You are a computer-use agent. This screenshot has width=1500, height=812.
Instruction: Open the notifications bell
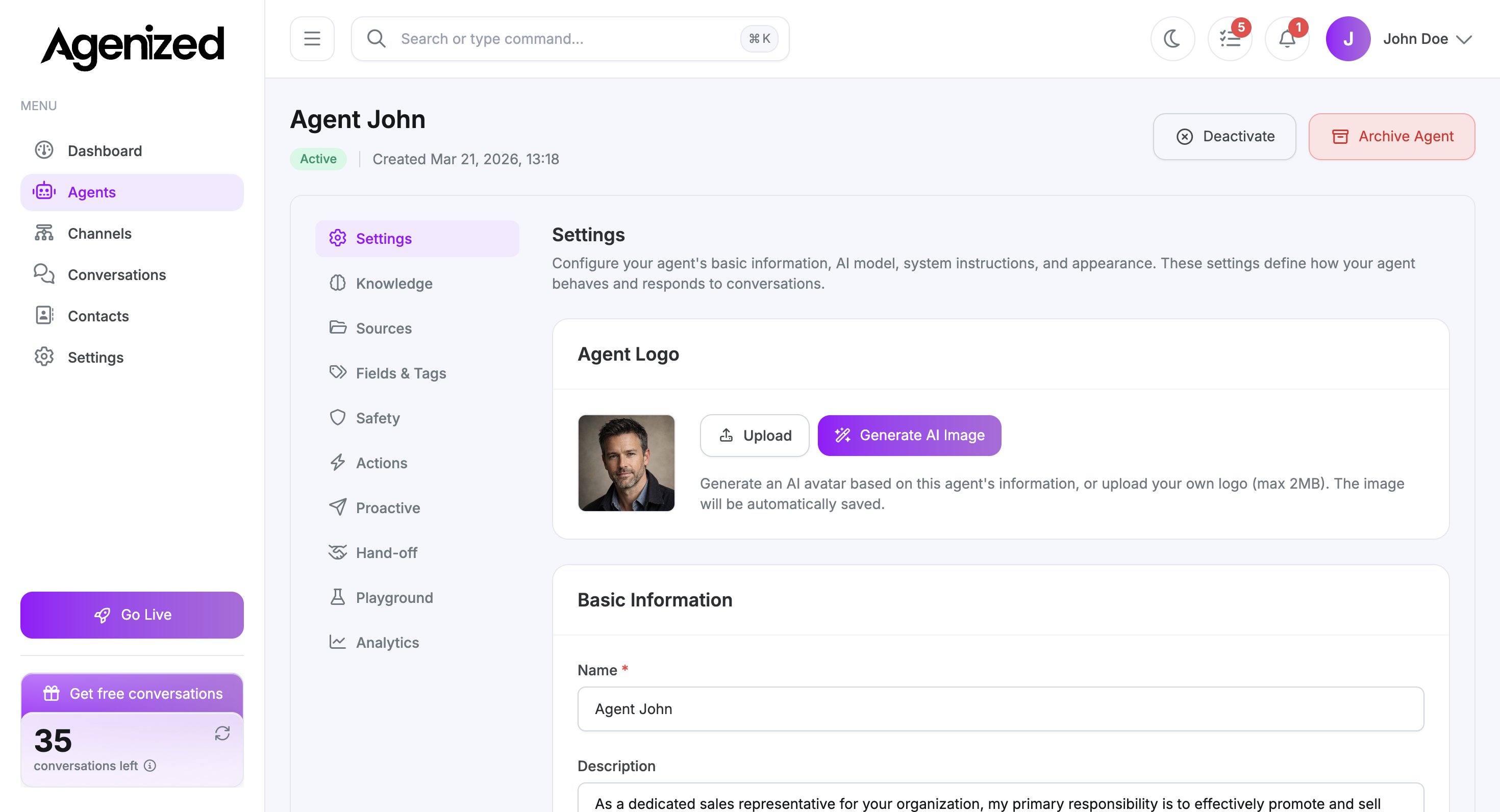coord(1287,38)
